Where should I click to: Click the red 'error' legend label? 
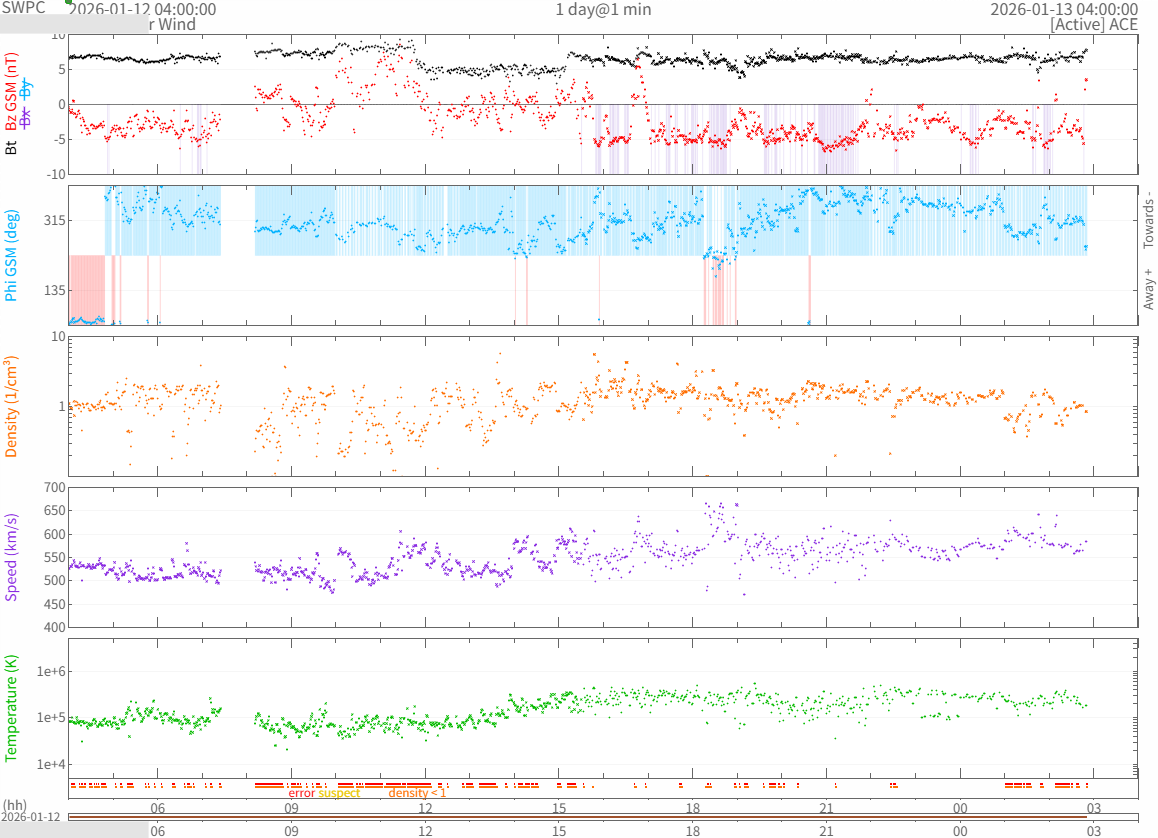click(301, 793)
